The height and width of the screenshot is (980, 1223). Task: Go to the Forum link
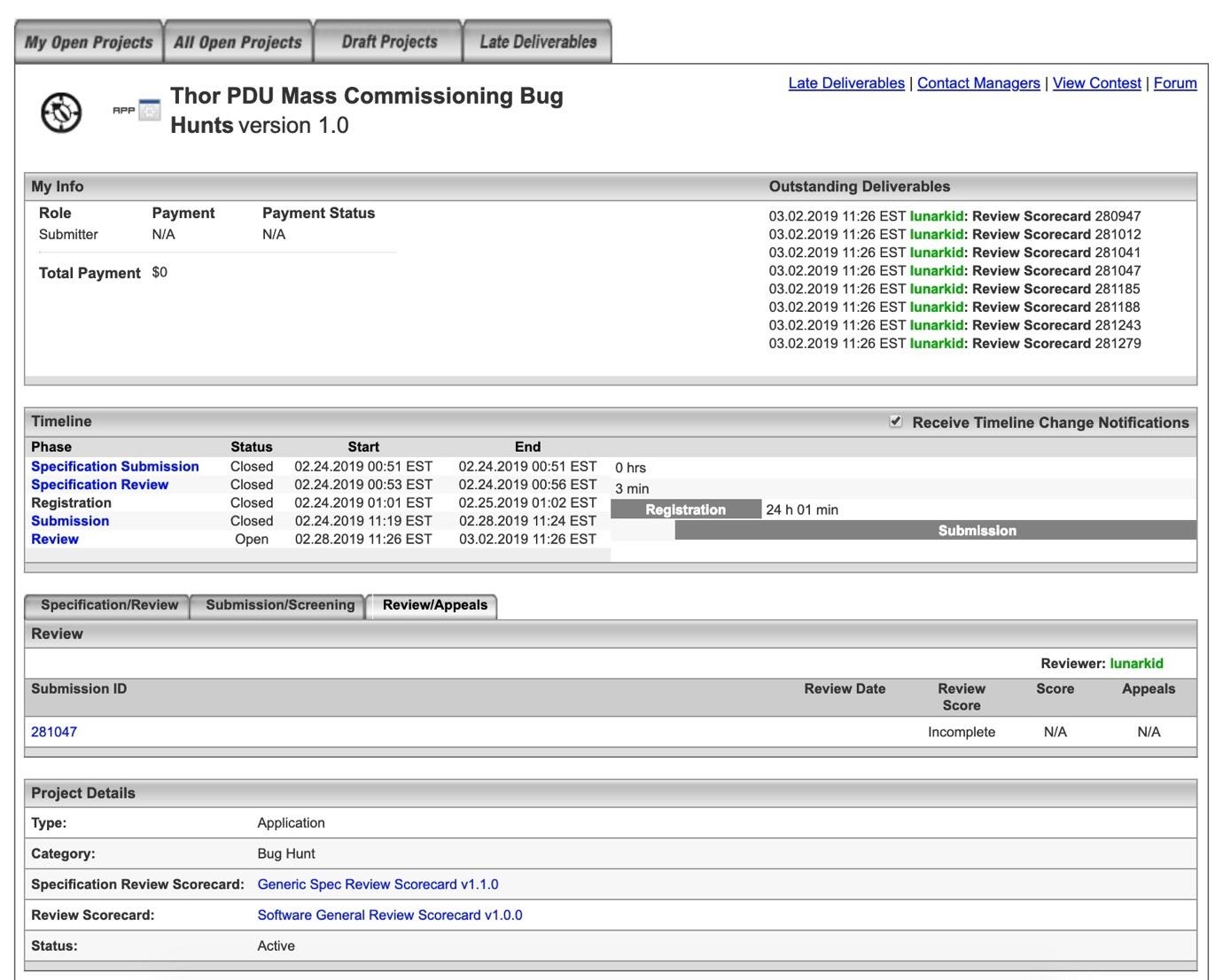[1175, 82]
